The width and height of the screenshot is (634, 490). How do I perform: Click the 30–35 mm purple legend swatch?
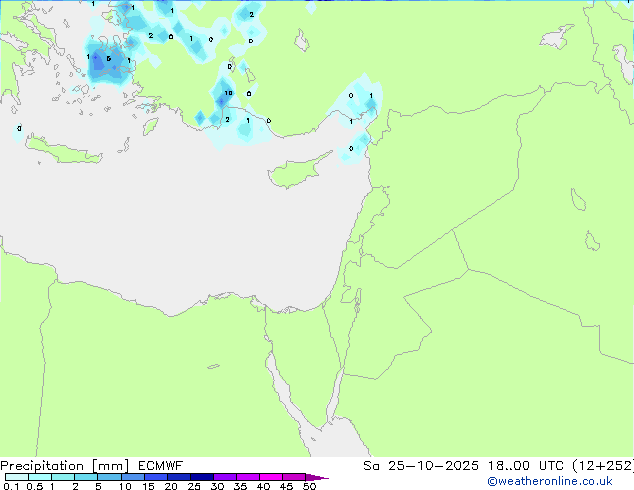tap(224, 477)
